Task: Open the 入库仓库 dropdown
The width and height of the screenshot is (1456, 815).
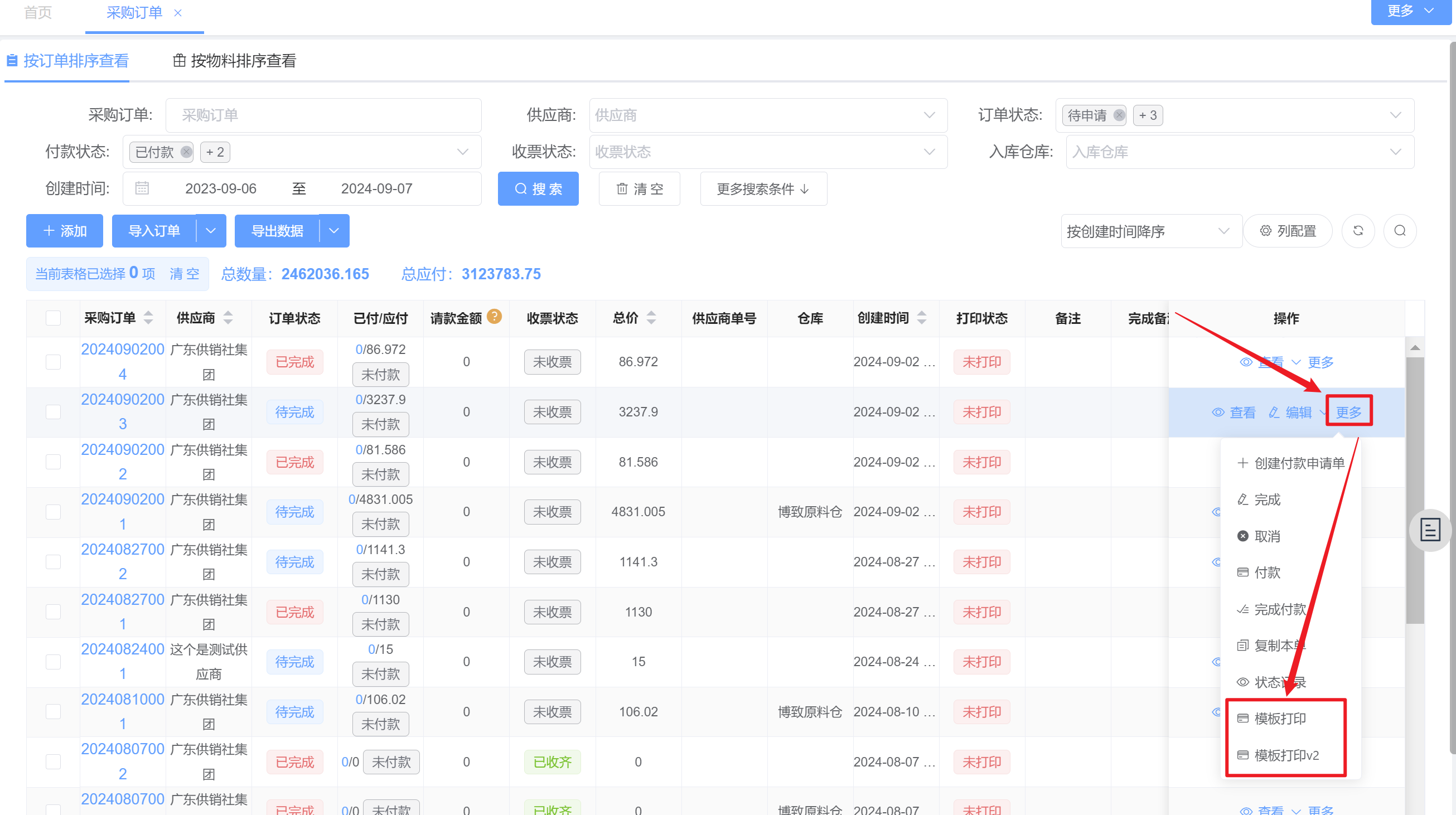Action: point(1240,152)
